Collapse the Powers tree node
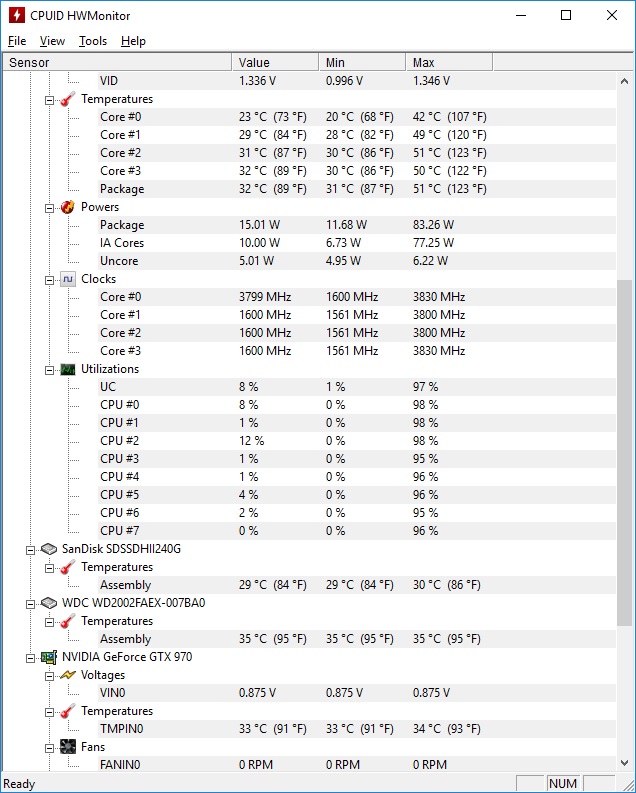Viewport: 636px width, 793px height. click(x=50, y=208)
